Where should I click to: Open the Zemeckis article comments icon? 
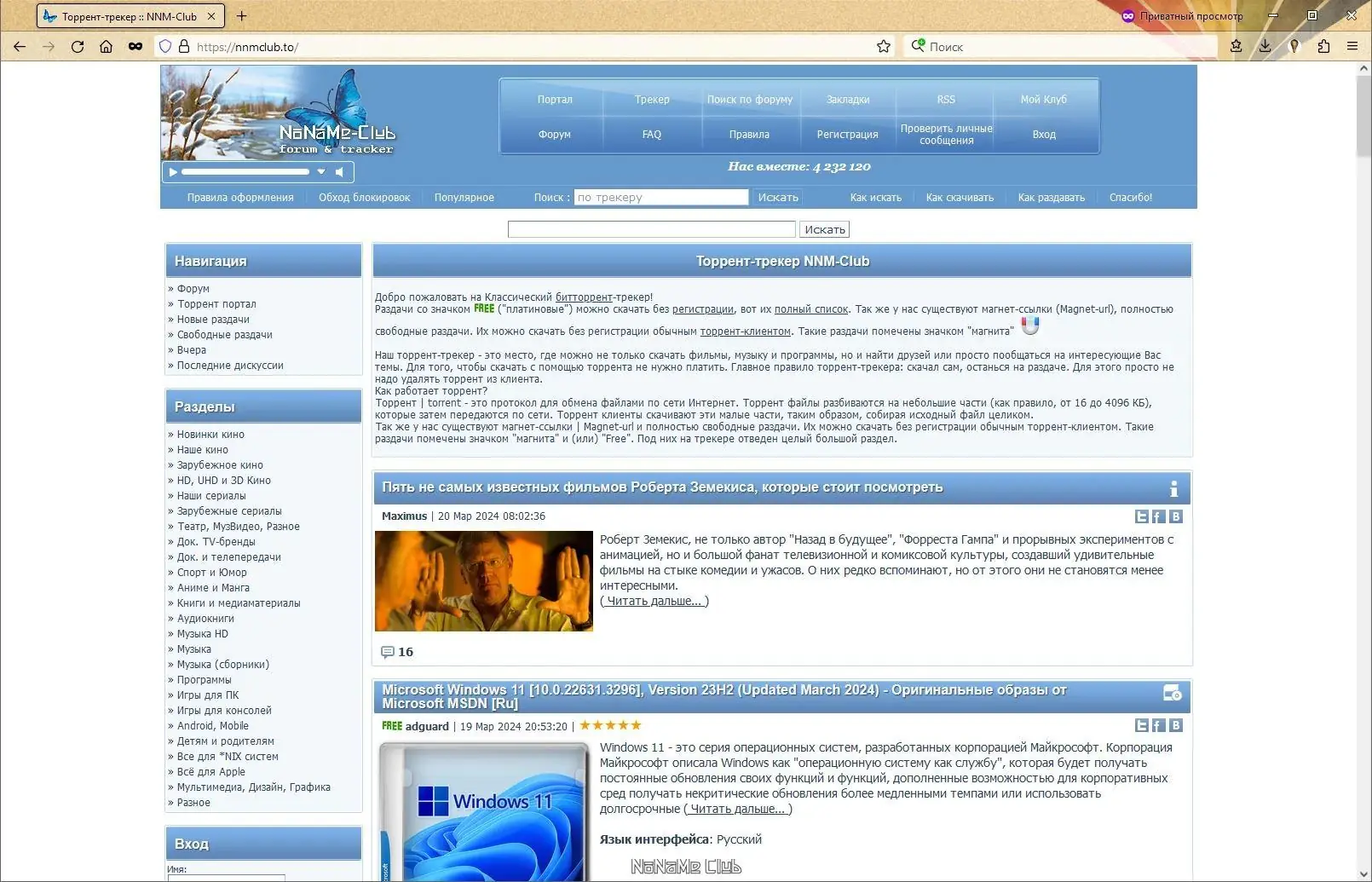[x=388, y=653]
